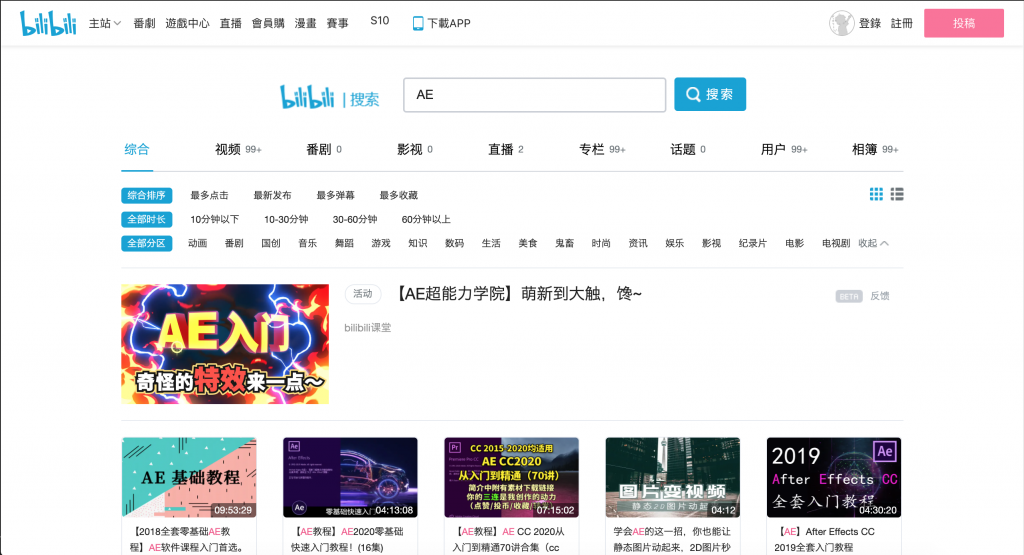
Task: Filter duration to 10-30分钟
Action: pos(286,219)
